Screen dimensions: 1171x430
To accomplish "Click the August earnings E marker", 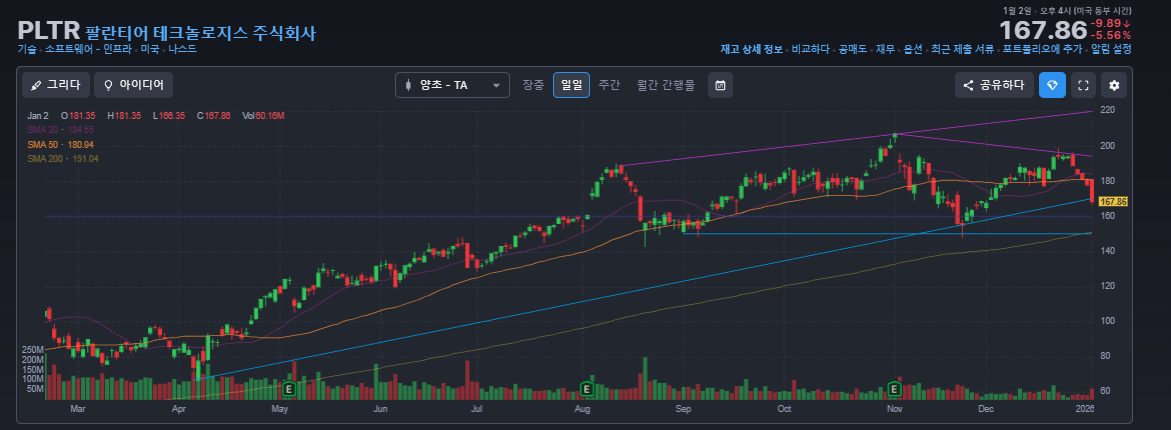I will pyautogui.click(x=587, y=388).
